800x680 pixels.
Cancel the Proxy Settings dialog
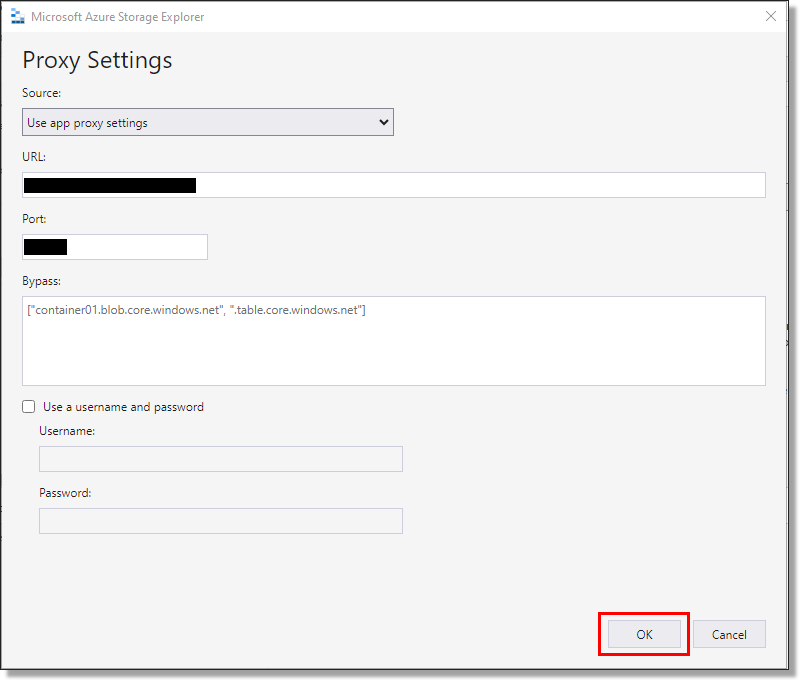[729, 633]
